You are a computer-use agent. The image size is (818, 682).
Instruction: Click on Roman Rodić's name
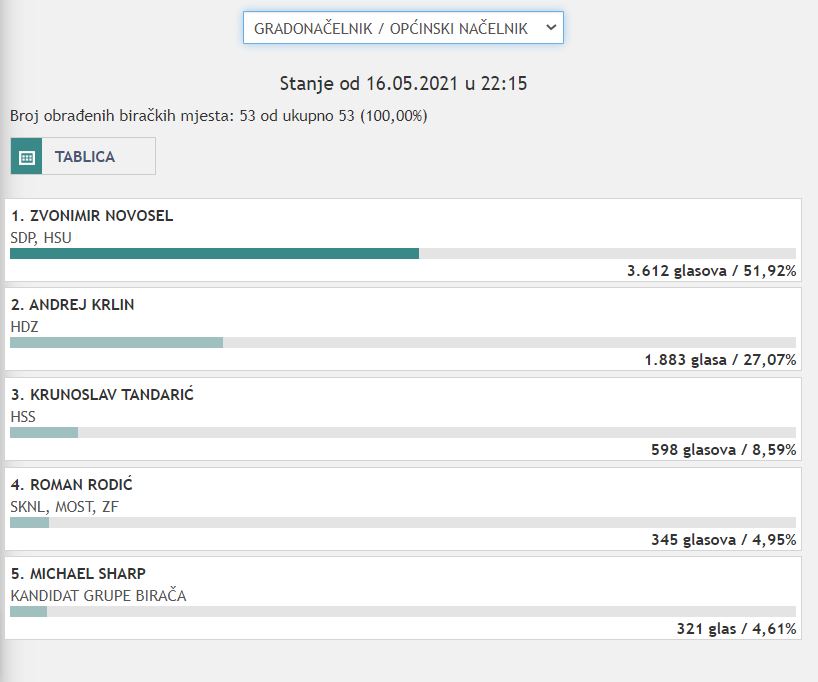tap(70, 485)
